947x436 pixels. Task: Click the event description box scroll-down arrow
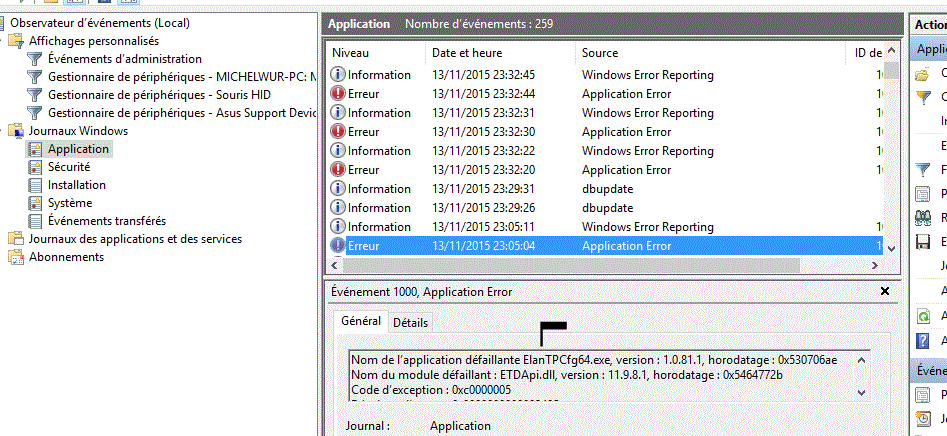pyautogui.click(x=862, y=393)
